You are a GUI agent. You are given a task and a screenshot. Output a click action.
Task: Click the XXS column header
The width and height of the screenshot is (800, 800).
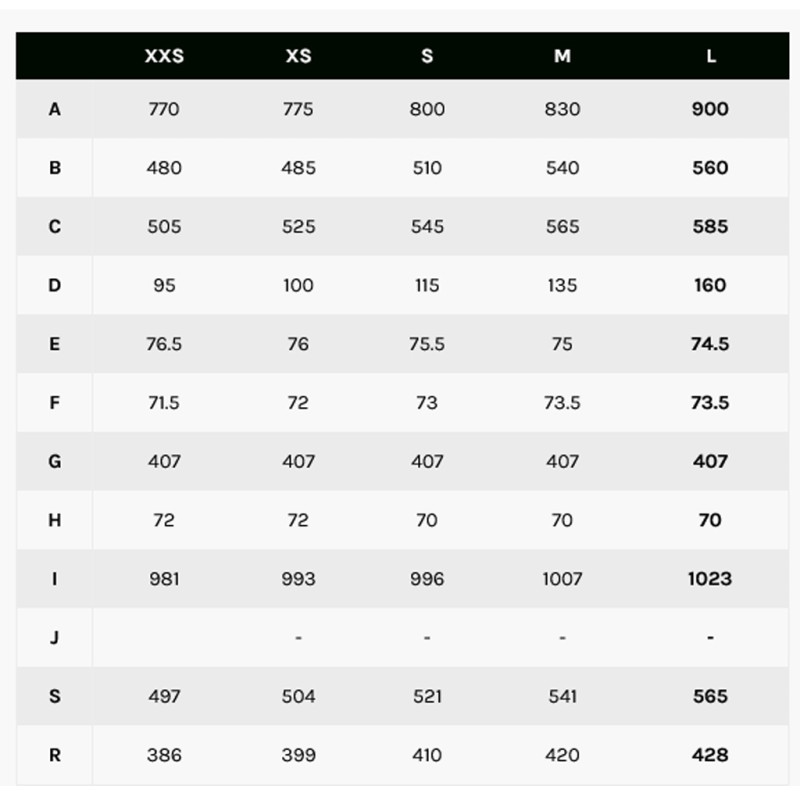coord(164,56)
